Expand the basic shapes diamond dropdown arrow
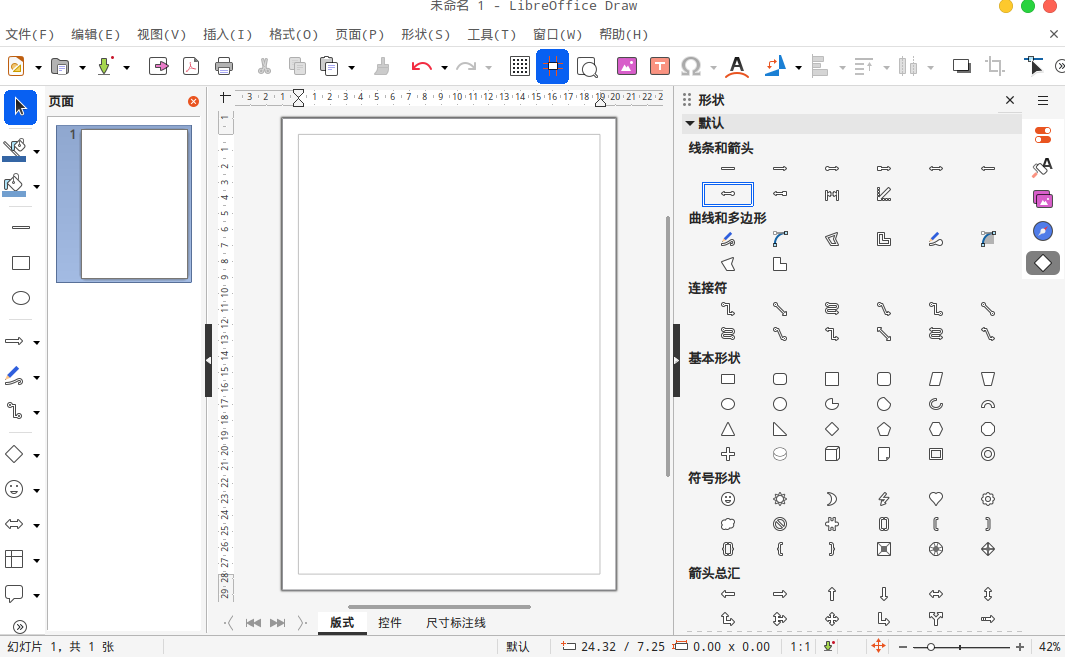 coord(37,456)
